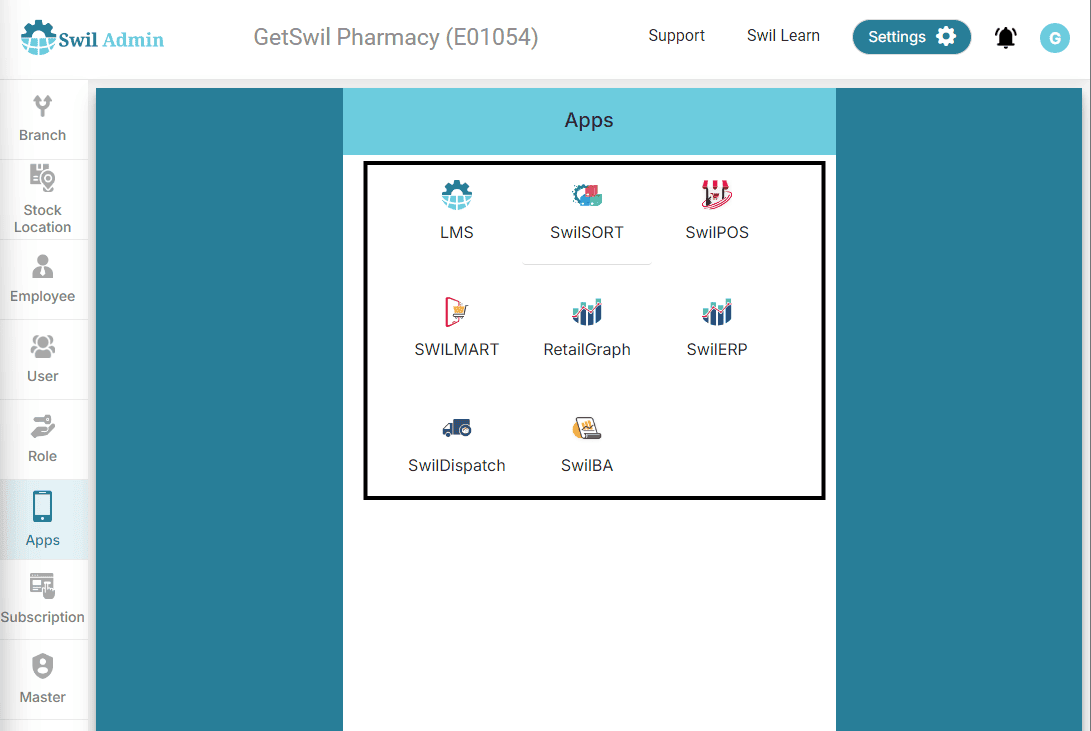Open the Subscription sidebar item
Image resolution: width=1091 pixels, height=731 pixels.
pyautogui.click(x=43, y=599)
